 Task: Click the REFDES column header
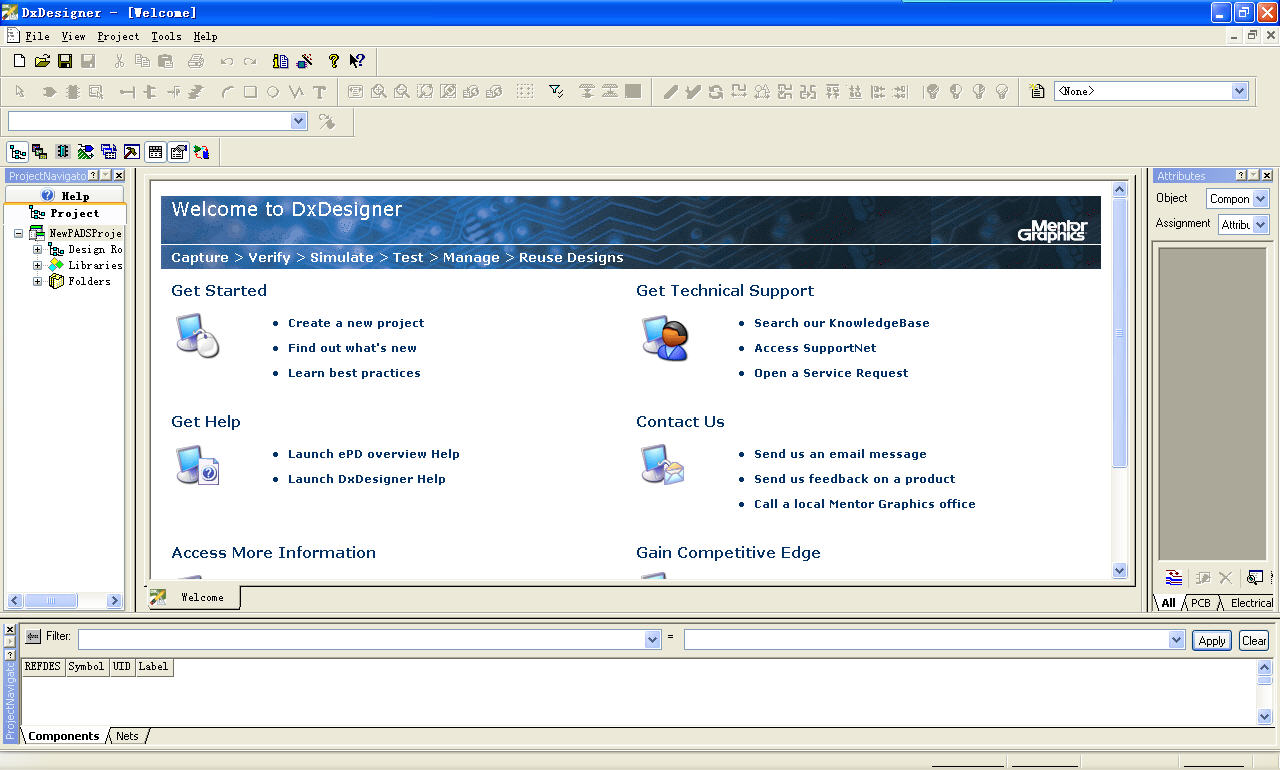(43, 667)
